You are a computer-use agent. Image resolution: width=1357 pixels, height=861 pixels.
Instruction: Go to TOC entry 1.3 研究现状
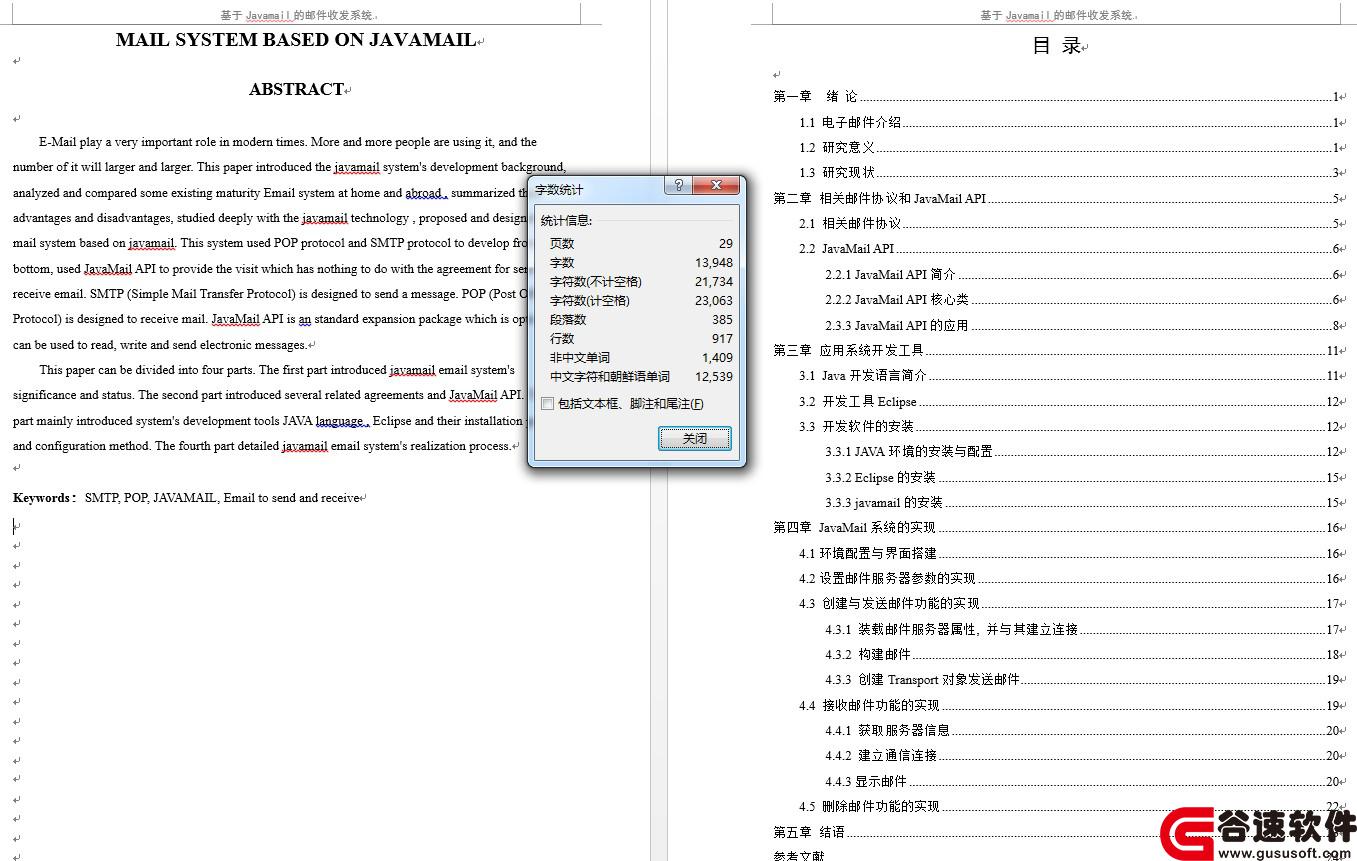point(1069,173)
